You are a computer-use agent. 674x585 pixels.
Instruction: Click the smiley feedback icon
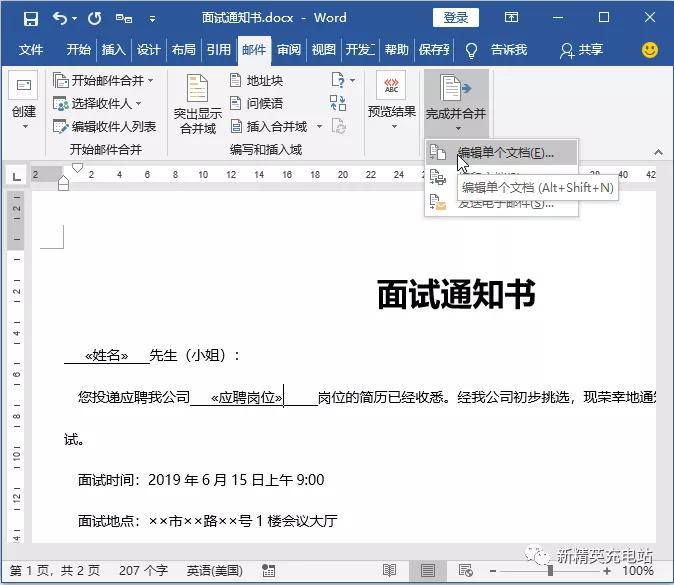point(649,50)
